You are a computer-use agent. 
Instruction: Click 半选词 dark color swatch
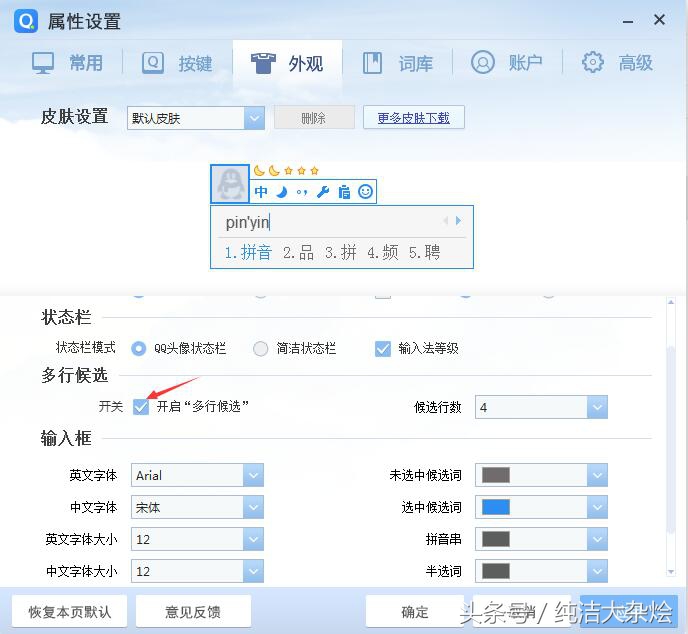[x=496, y=571]
